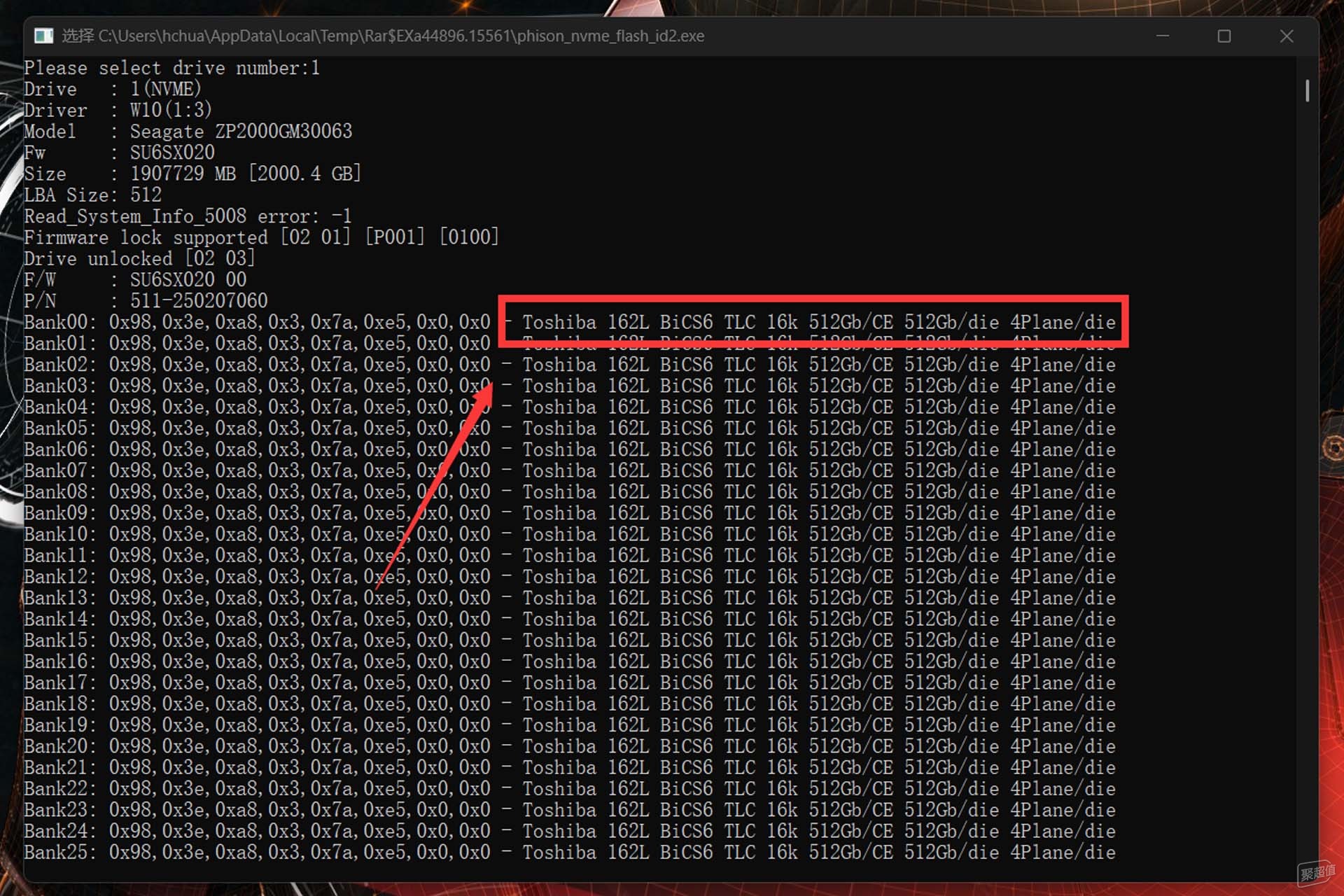Click the Size line '1907729 MB [2000.4 GB]'
The height and width of the screenshot is (896, 1344).
point(192,174)
